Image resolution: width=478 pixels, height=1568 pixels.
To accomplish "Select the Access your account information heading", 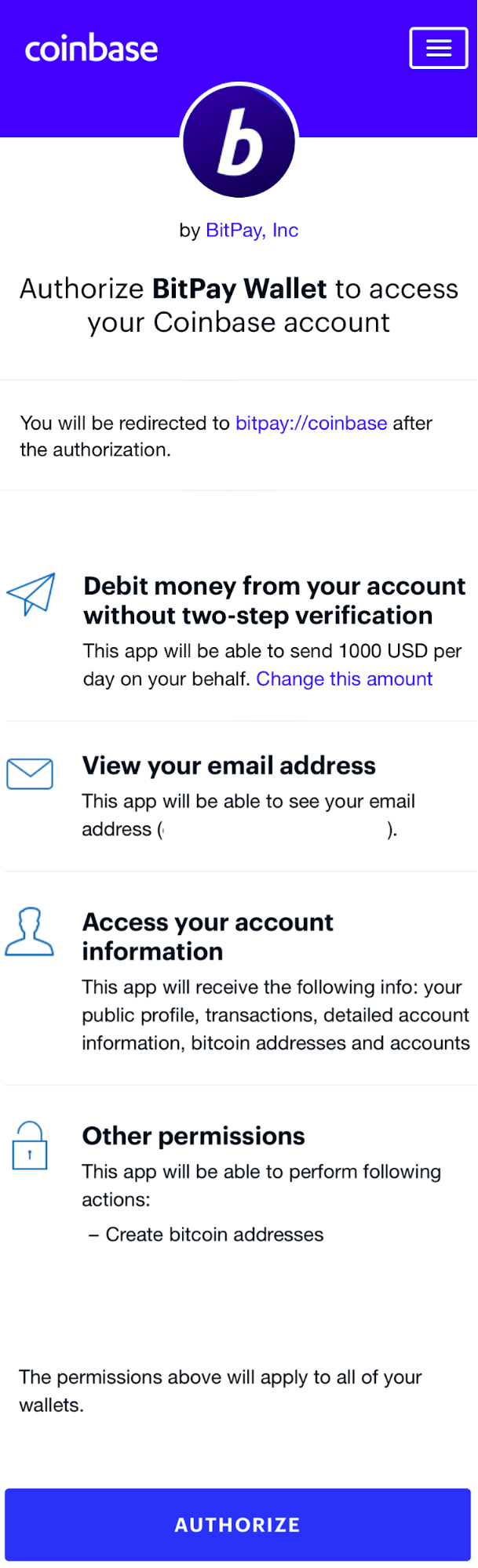I will click(x=208, y=937).
